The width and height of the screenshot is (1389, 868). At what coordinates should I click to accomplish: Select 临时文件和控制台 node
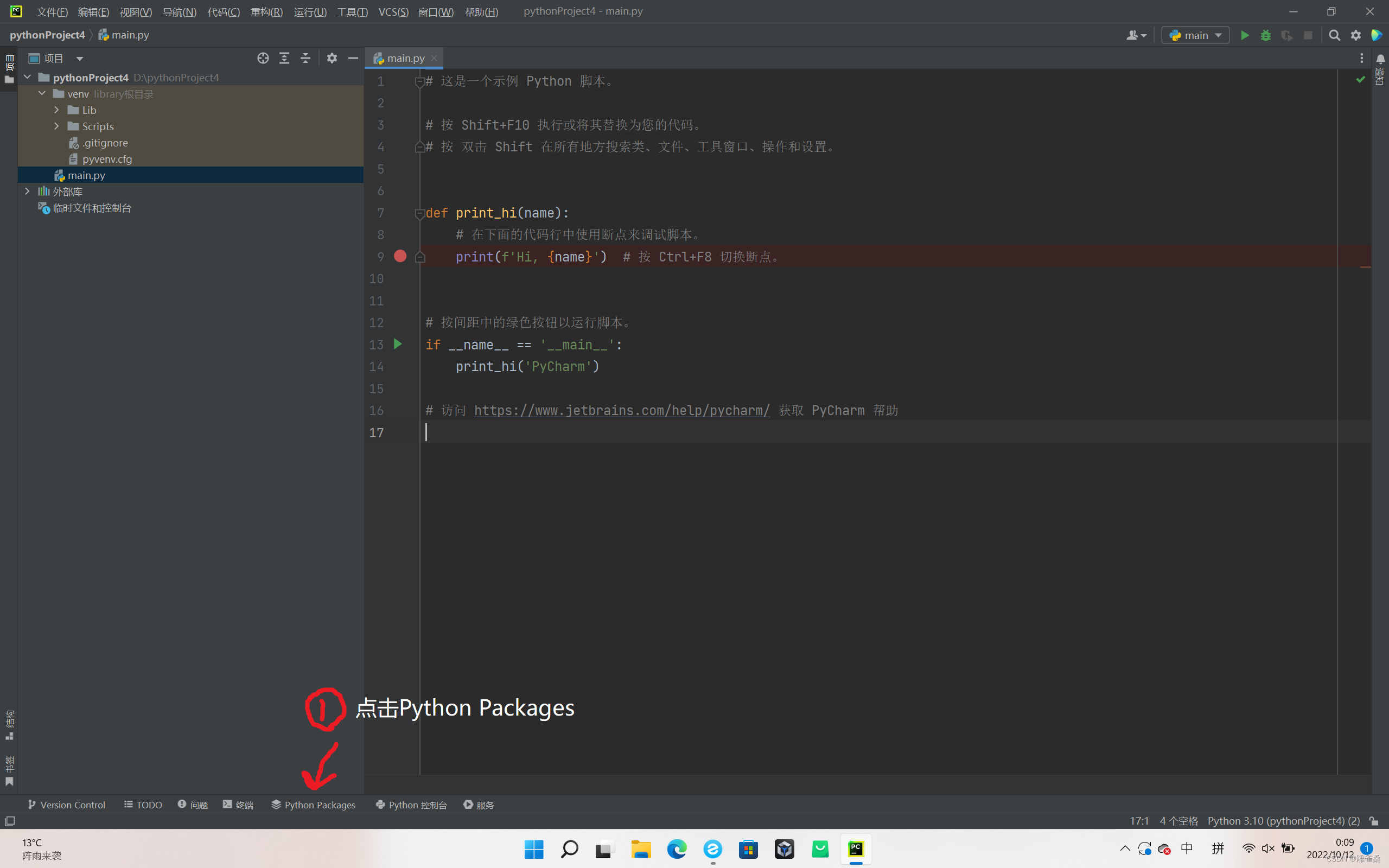pos(85,208)
